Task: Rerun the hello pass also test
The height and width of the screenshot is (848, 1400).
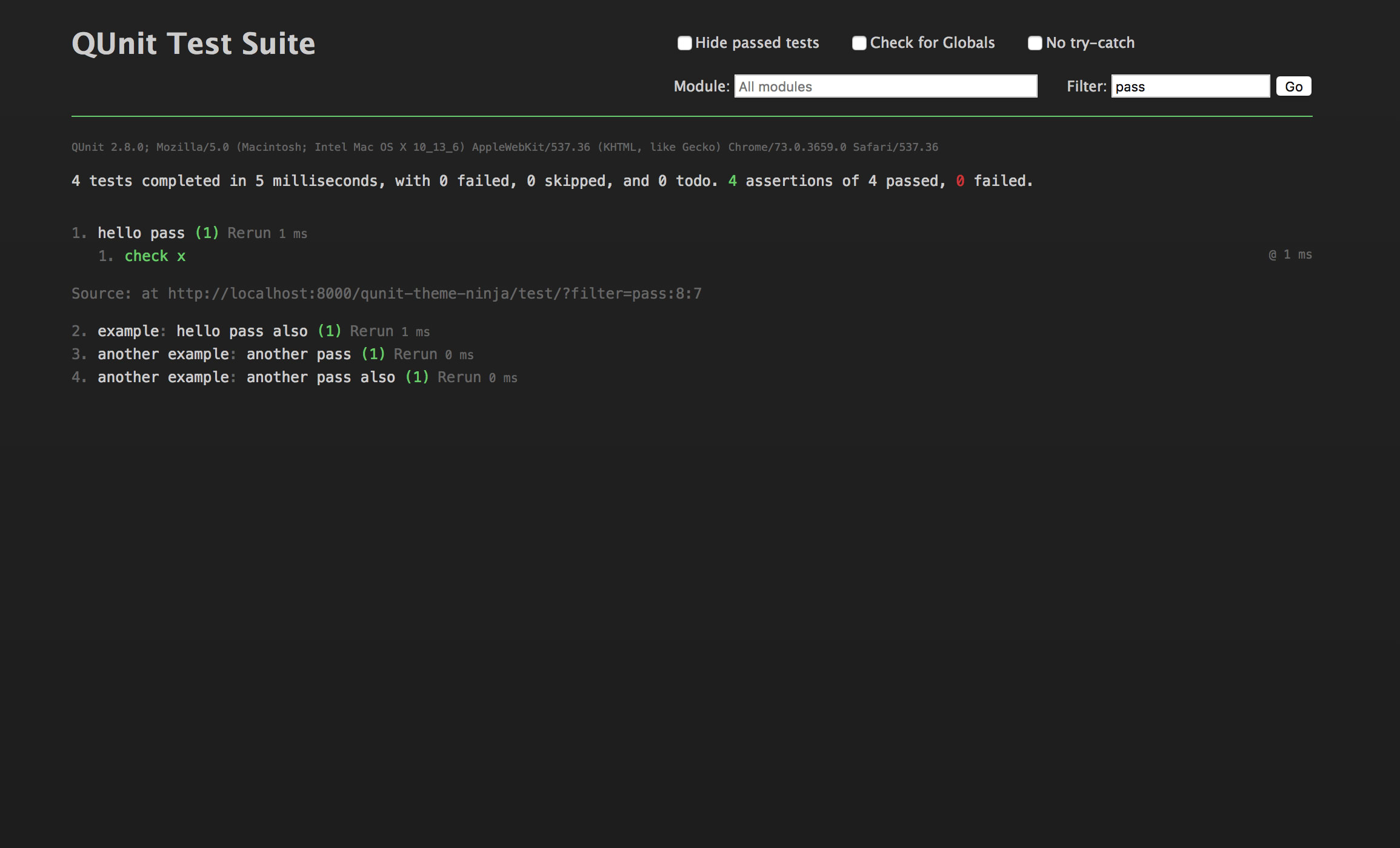Action: click(372, 331)
